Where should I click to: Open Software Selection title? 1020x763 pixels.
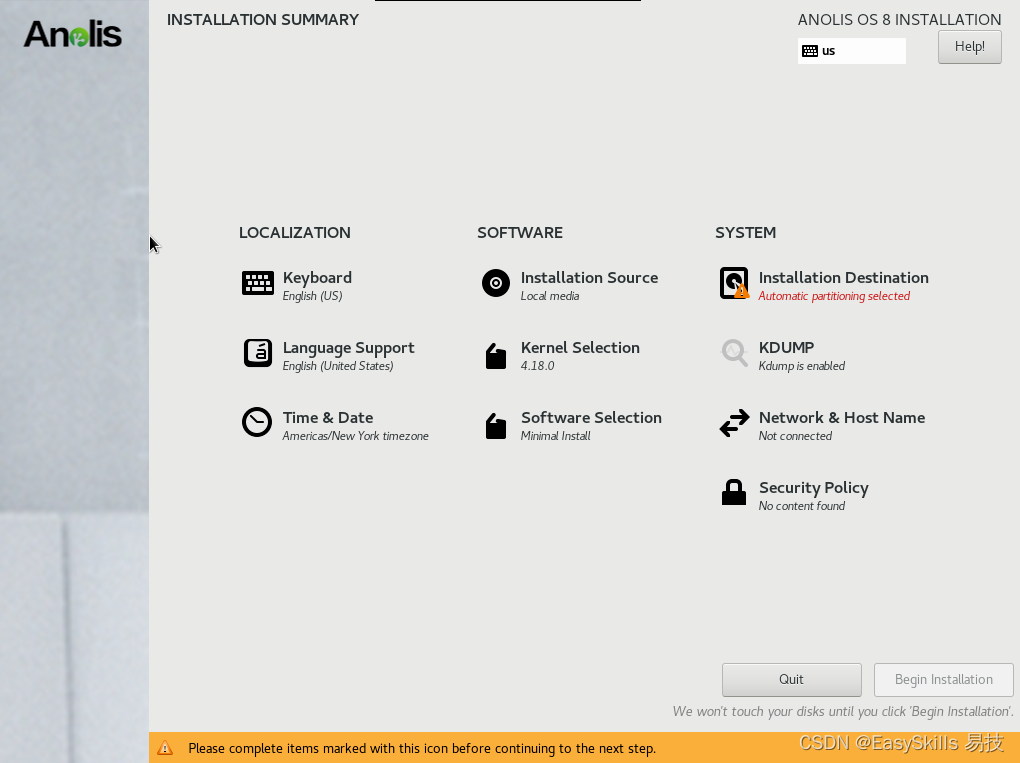click(x=591, y=418)
